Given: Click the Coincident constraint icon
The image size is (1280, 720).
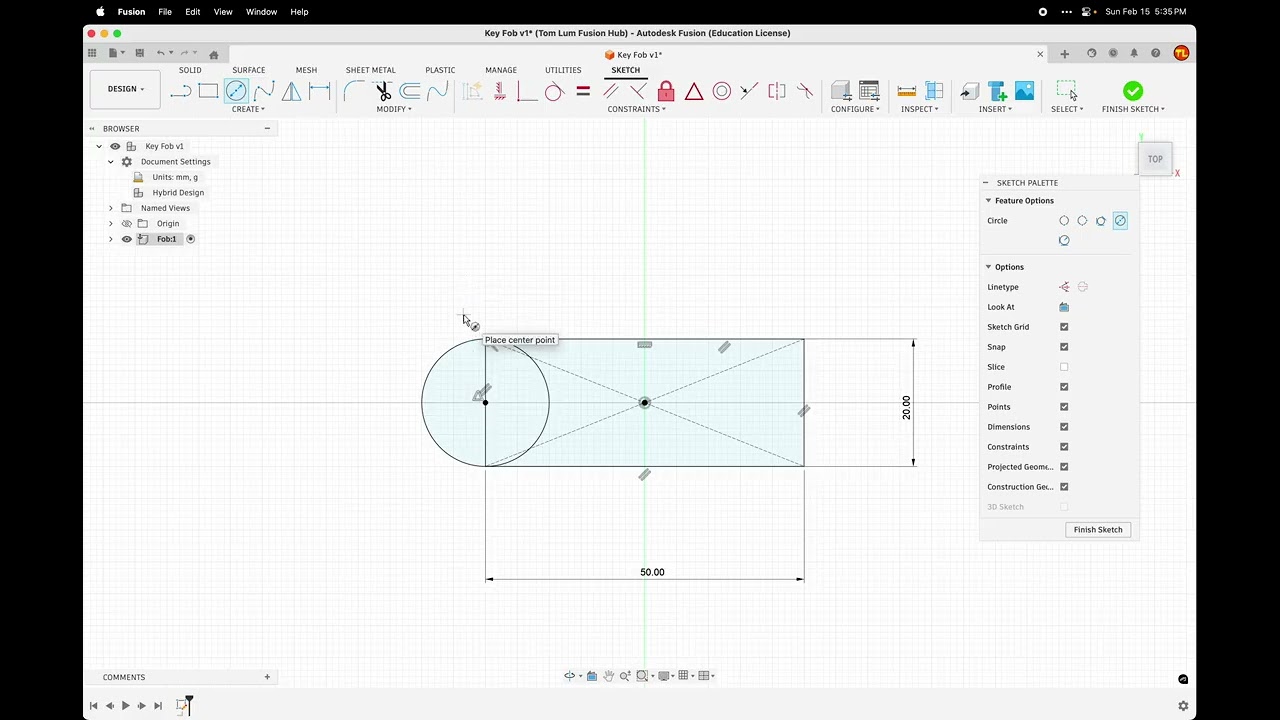Looking at the screenshot, I should click(527, 91).
